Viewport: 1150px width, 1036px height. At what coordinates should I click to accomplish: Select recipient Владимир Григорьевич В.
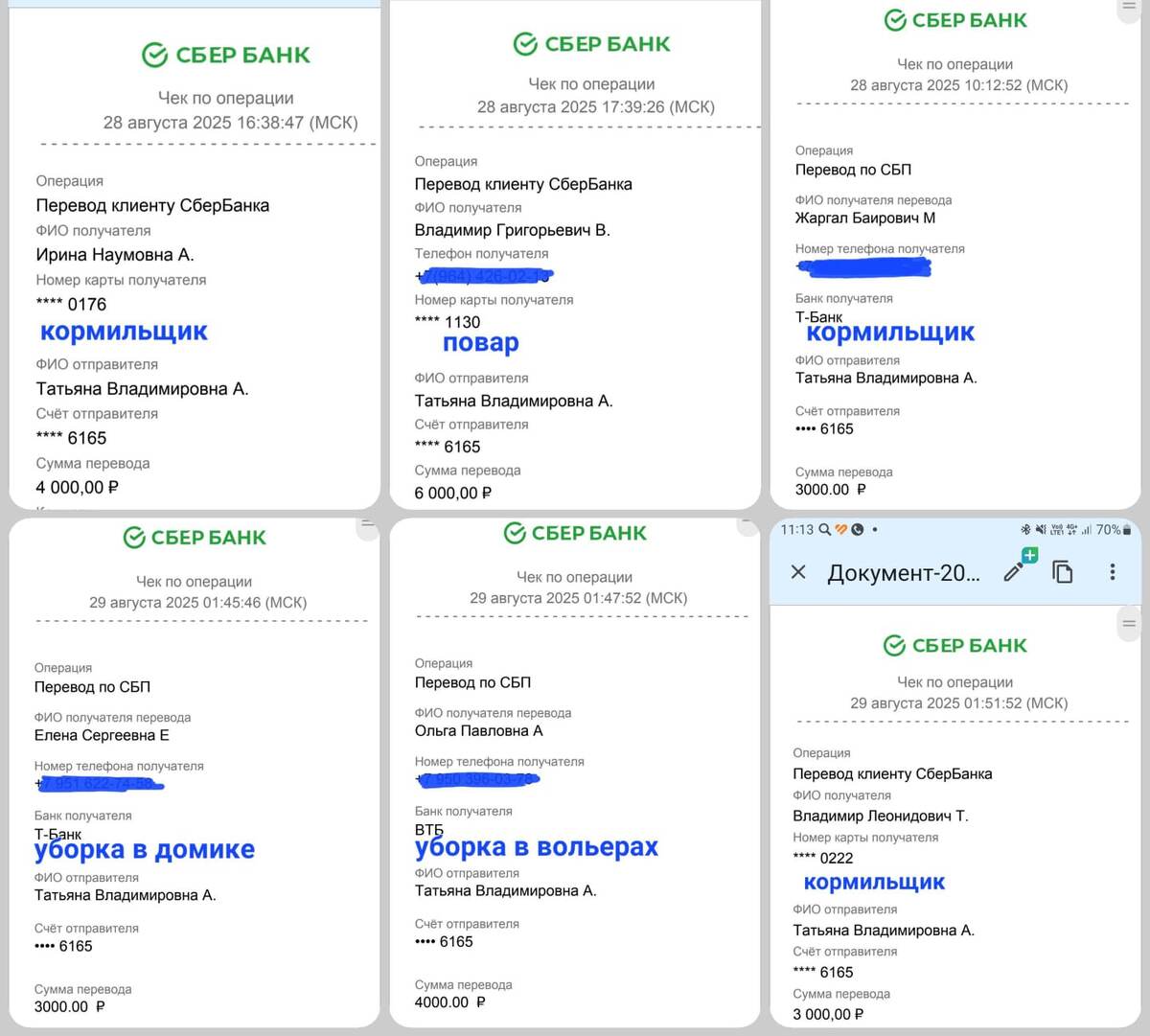click(512, 230)
